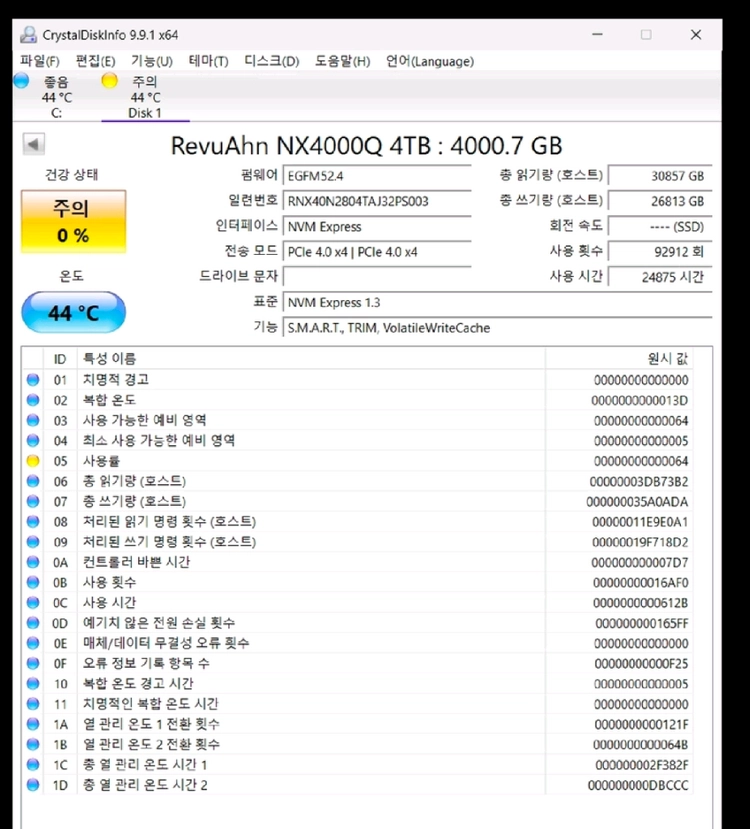Click power on hours value 24875 시간
Viewport: 750px width, 829px height.
(x=660, y=277)
